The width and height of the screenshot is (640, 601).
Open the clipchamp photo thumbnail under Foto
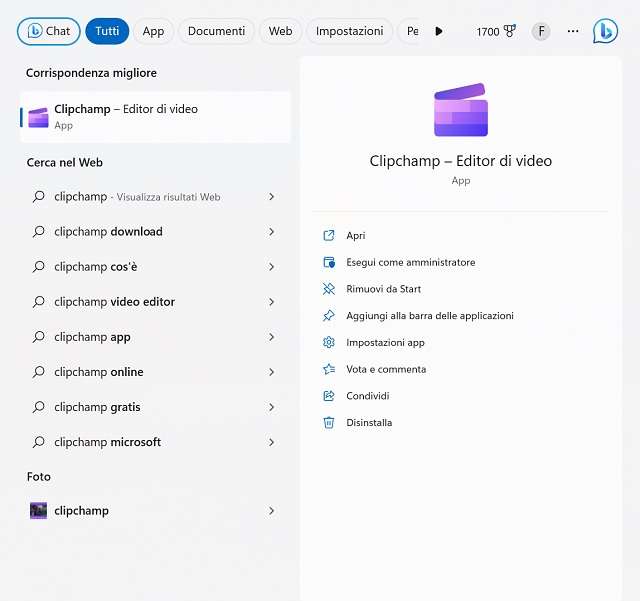coord(38,511)
